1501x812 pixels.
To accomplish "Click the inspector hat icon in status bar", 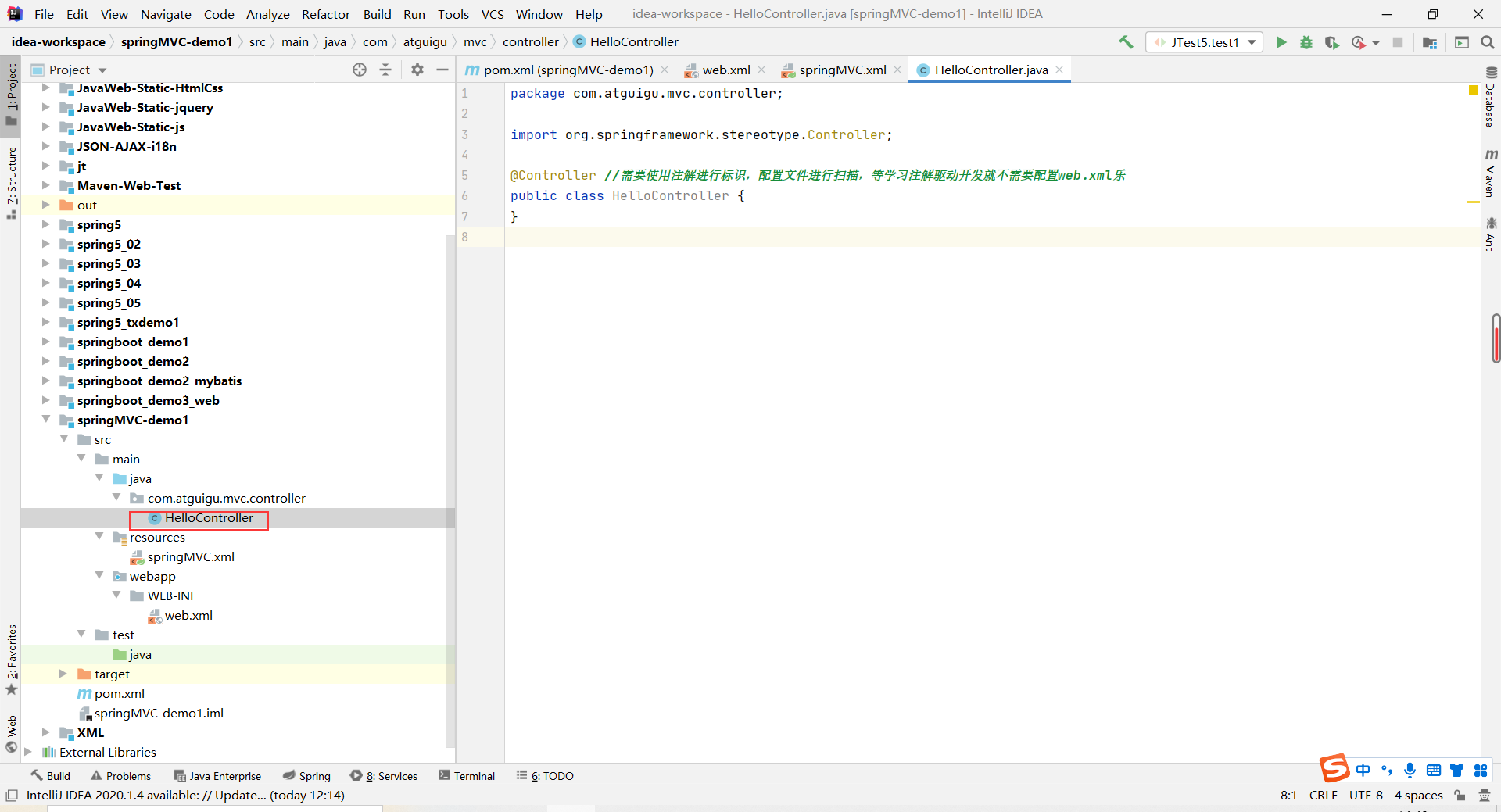I will pyautogui.click(x=1485, y=796).
